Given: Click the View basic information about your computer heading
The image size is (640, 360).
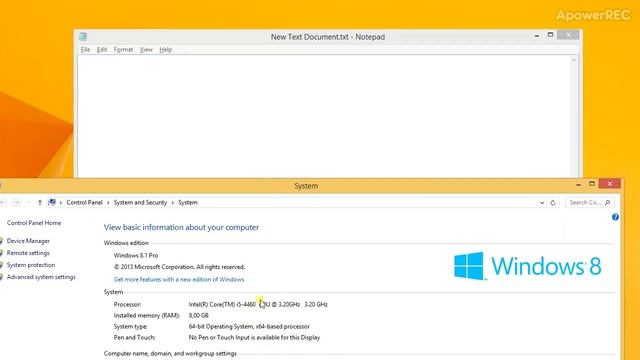Looking at the screenshot, I should click(x=181, y=227).
